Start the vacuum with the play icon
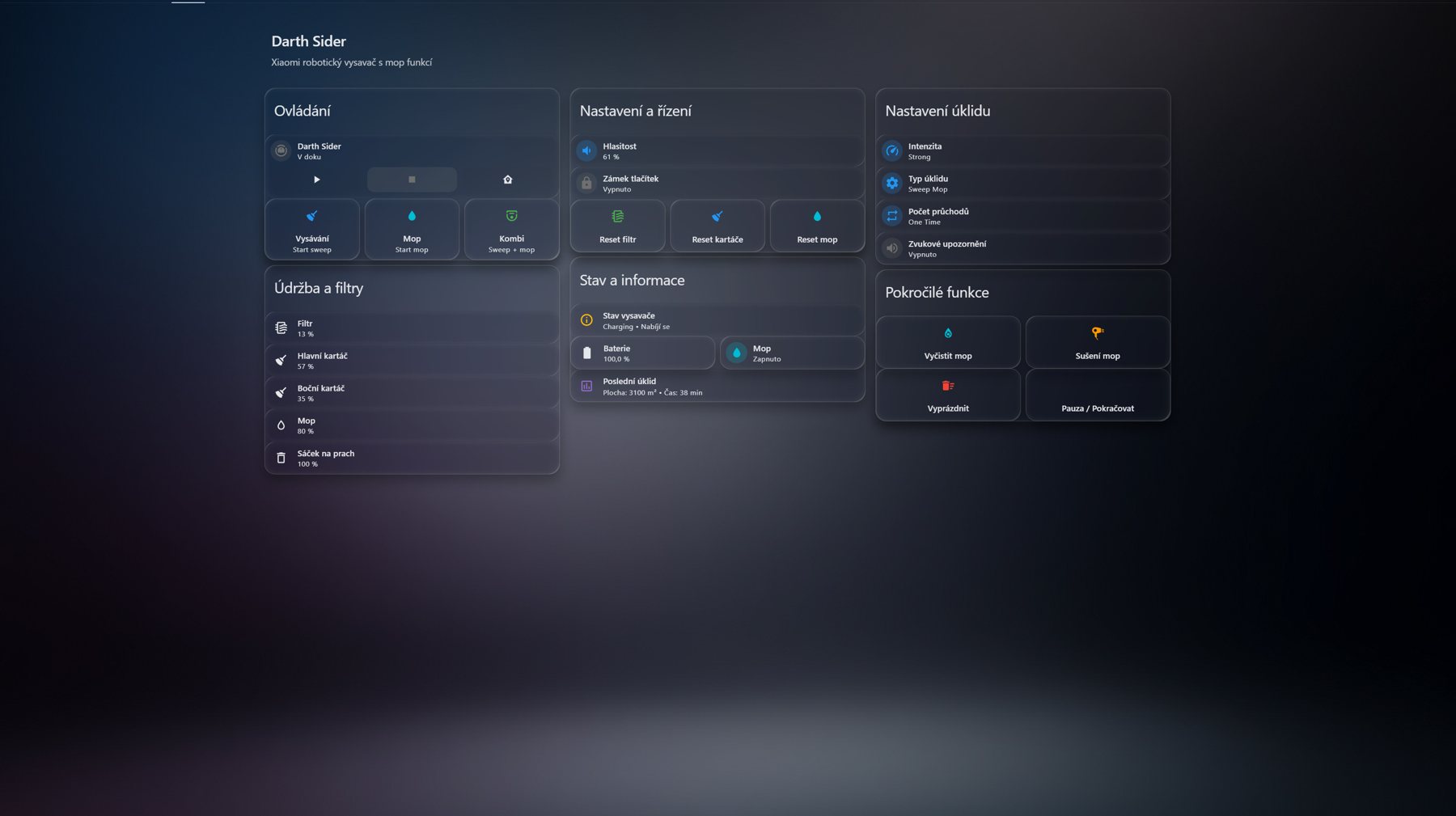The image size is (1456, 816). coord(316,180)
